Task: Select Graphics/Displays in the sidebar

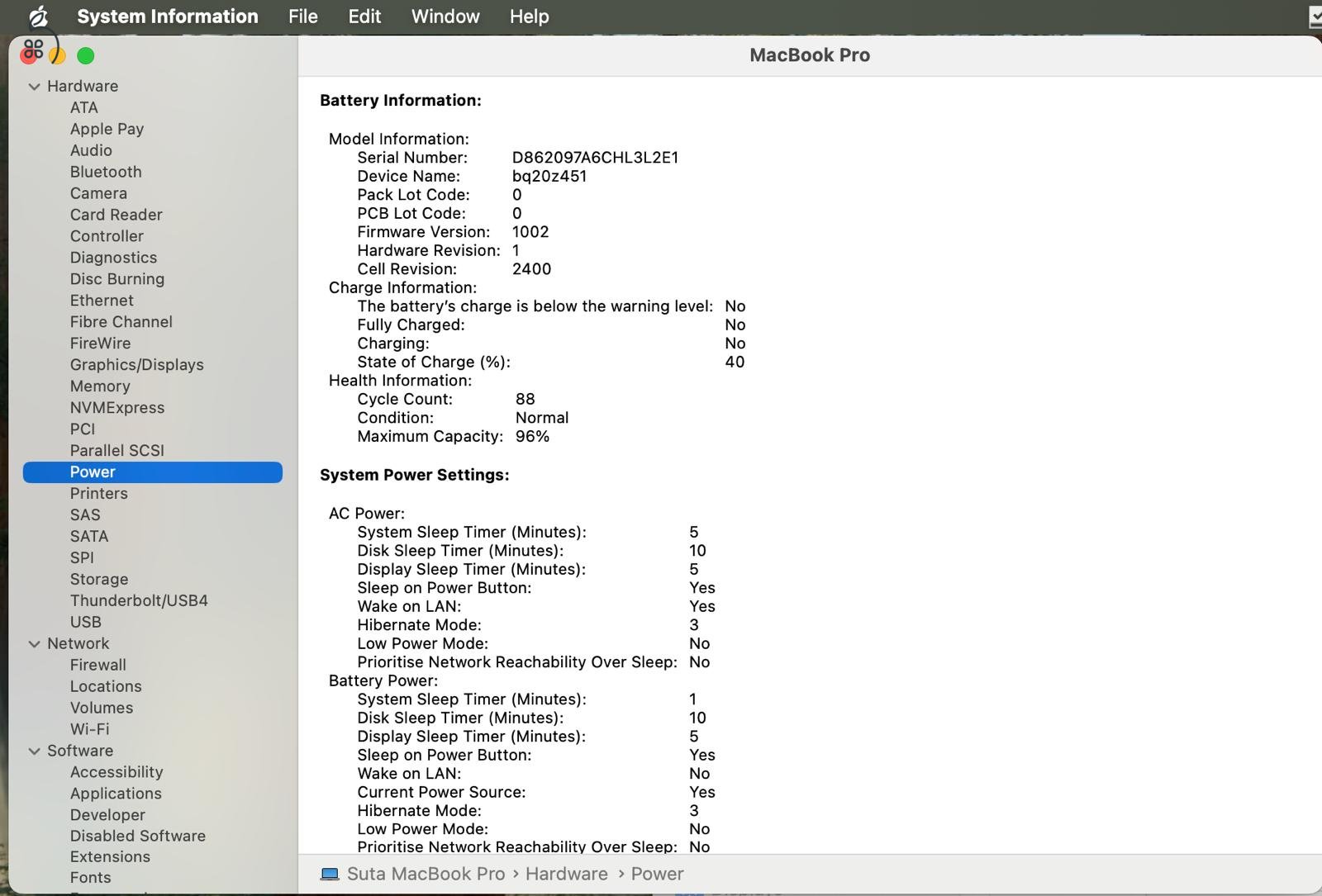Action: click(x=137, y=364)
